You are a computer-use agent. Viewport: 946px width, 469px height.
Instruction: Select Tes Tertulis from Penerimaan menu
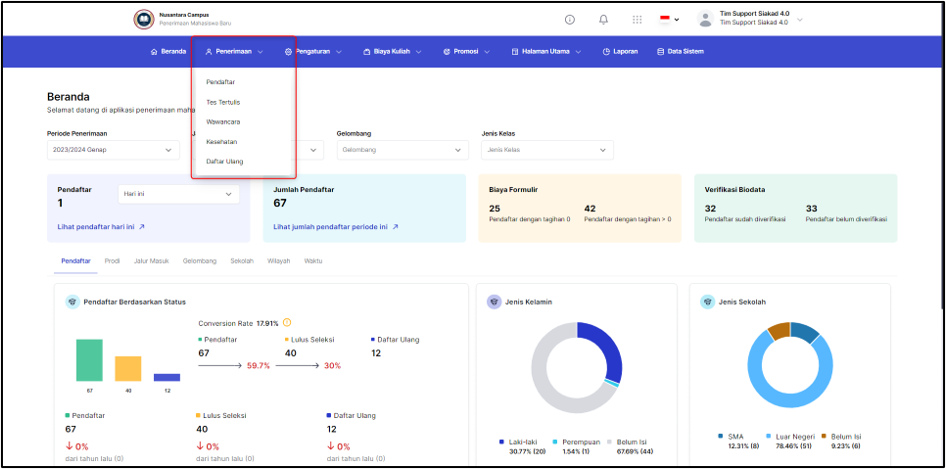tap(223, 102)
